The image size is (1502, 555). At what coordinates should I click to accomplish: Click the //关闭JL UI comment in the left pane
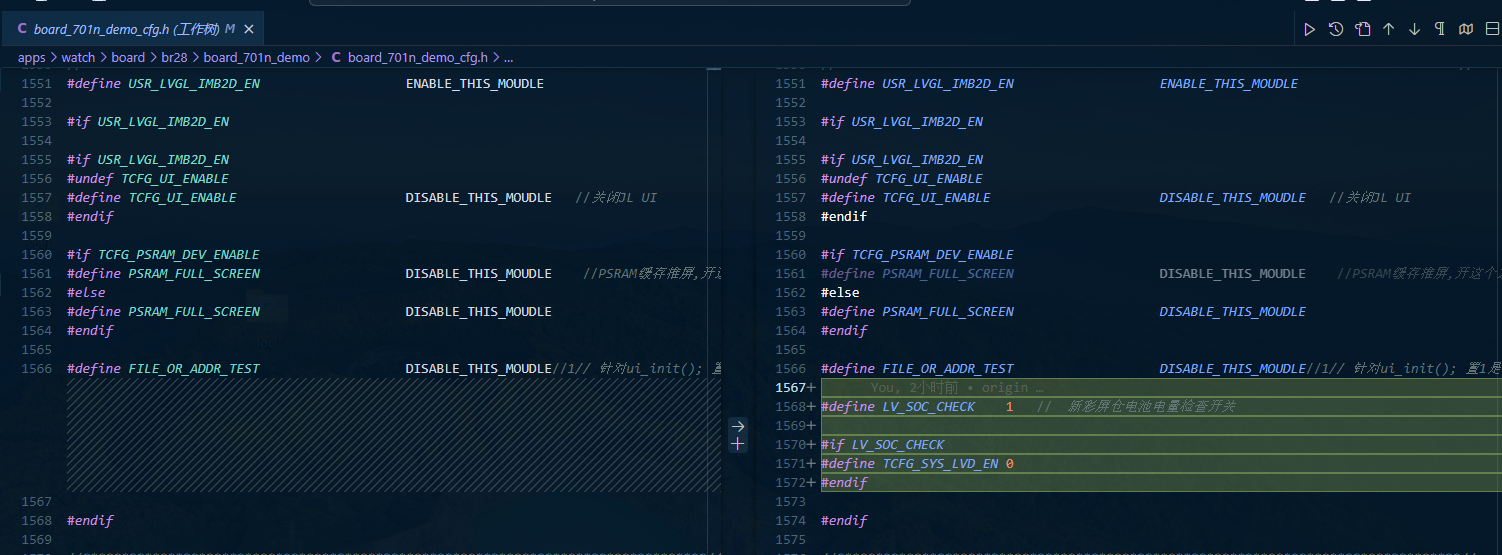click(x=616, y=198)
